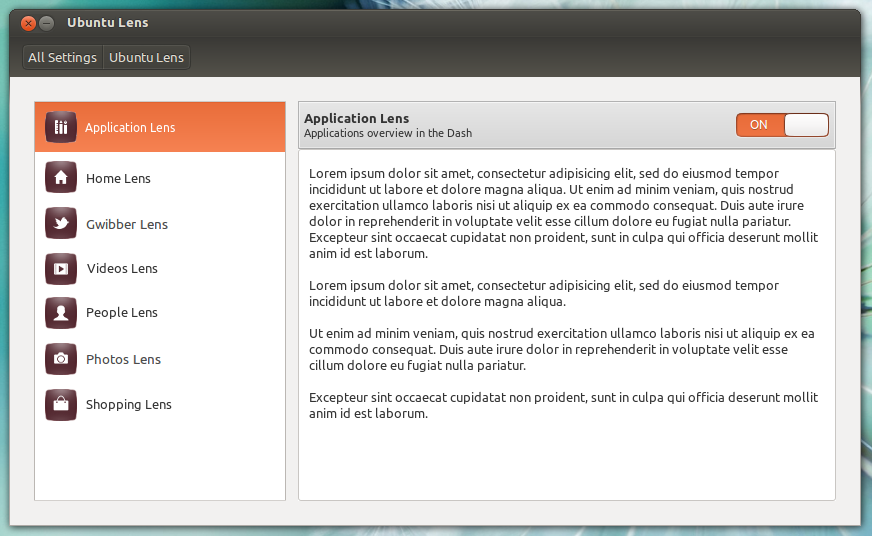This screenshot has height=536, width=872.
Task: Click the Application Lens bookshelf icon
Action: pyautogui.click(x=61, y=127)
